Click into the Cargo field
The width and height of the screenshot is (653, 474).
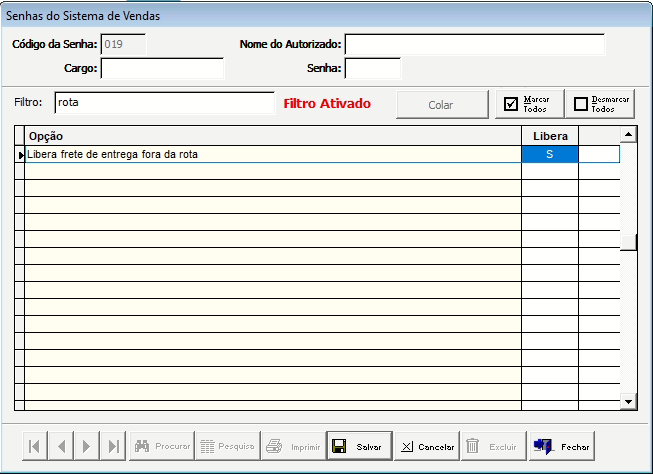tap(162, 68)
